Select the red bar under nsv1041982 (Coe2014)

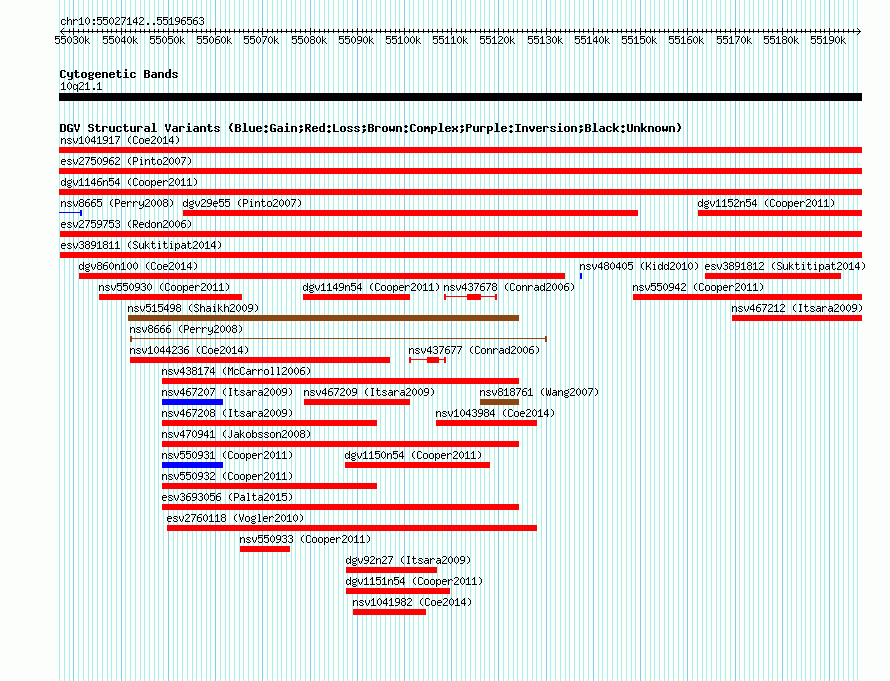tap(389, 612)
